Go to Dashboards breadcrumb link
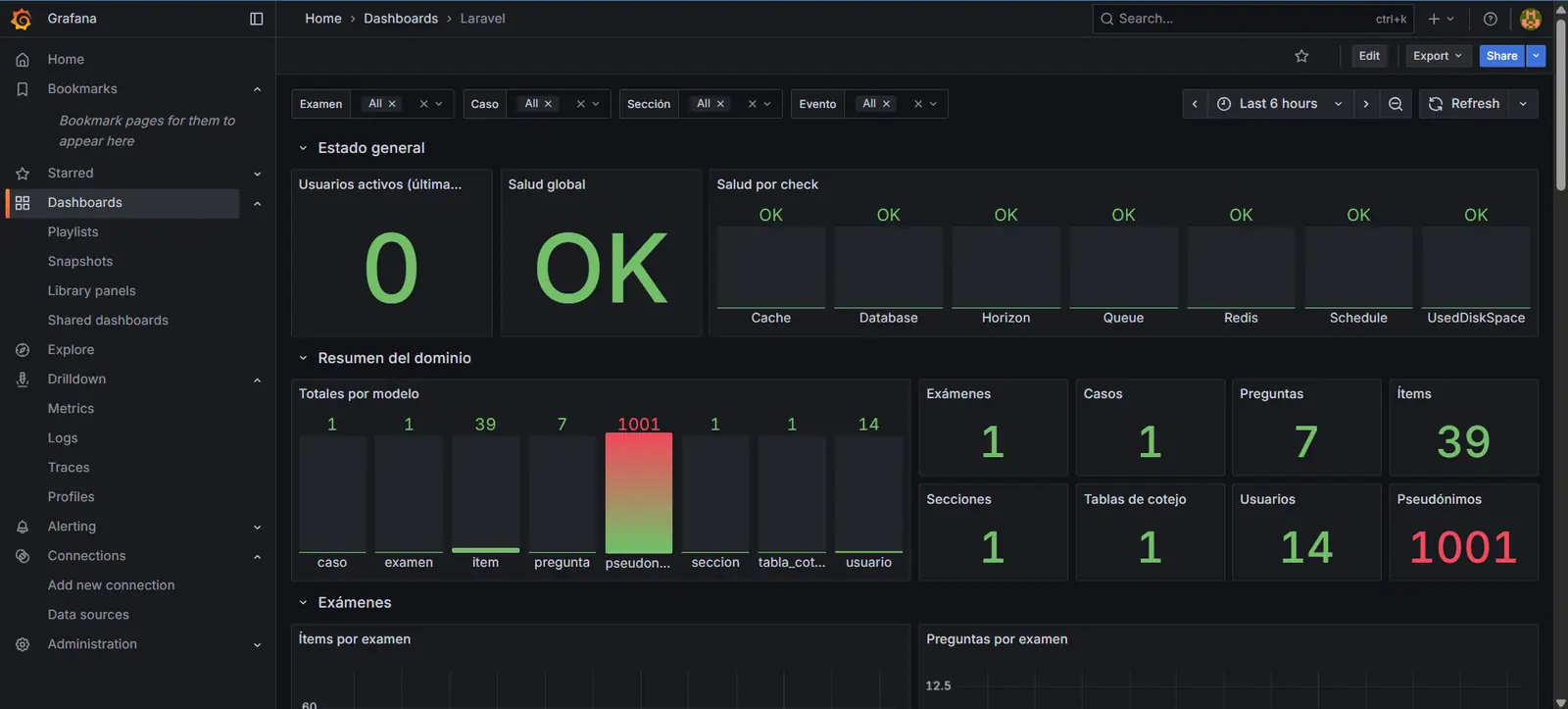The width and height of the screenshot is (1568, 709). (401, 19)
